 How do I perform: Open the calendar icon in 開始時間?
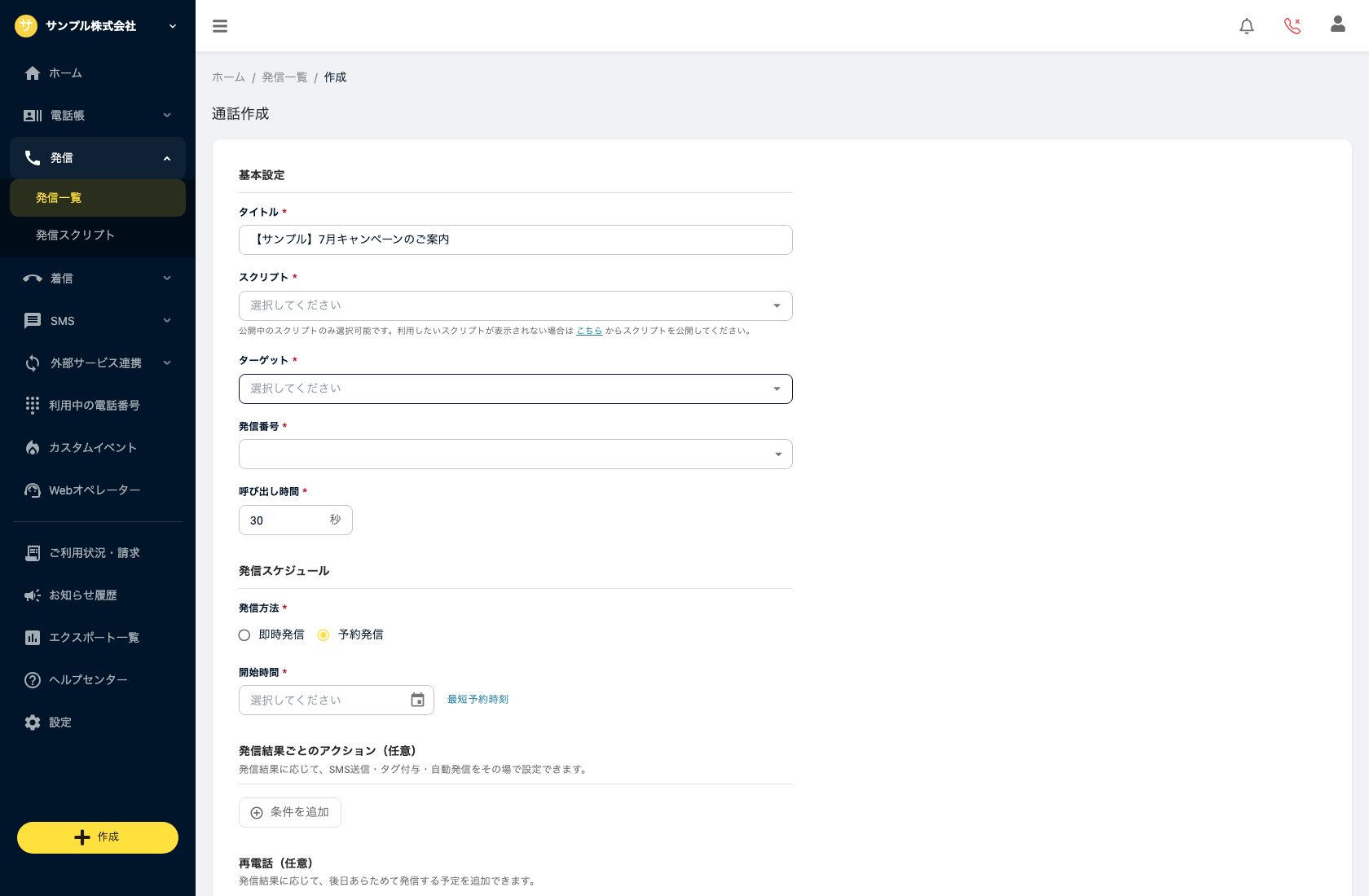(x=417, y=700)
